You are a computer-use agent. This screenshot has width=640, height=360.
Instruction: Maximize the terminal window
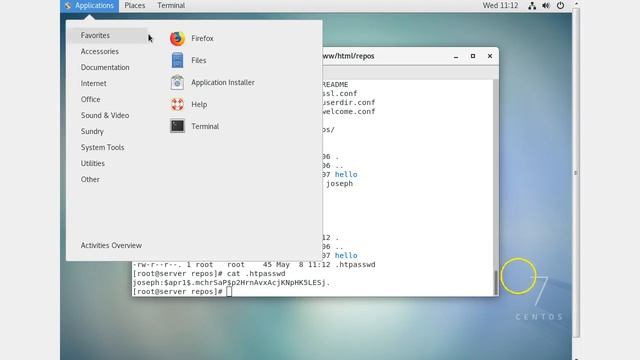point(473,56)
